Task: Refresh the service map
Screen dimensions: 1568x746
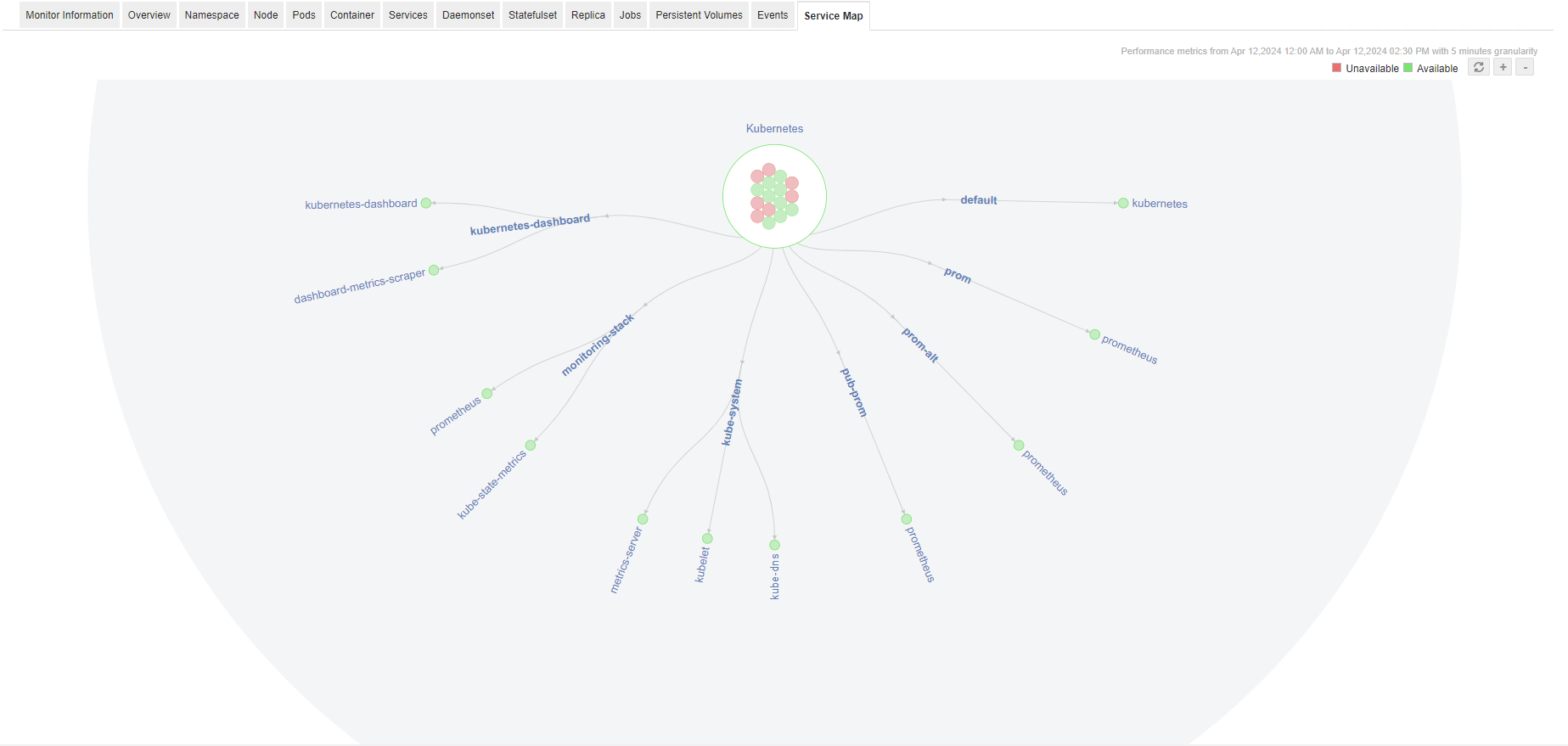Action: [x=1479, y=67]
